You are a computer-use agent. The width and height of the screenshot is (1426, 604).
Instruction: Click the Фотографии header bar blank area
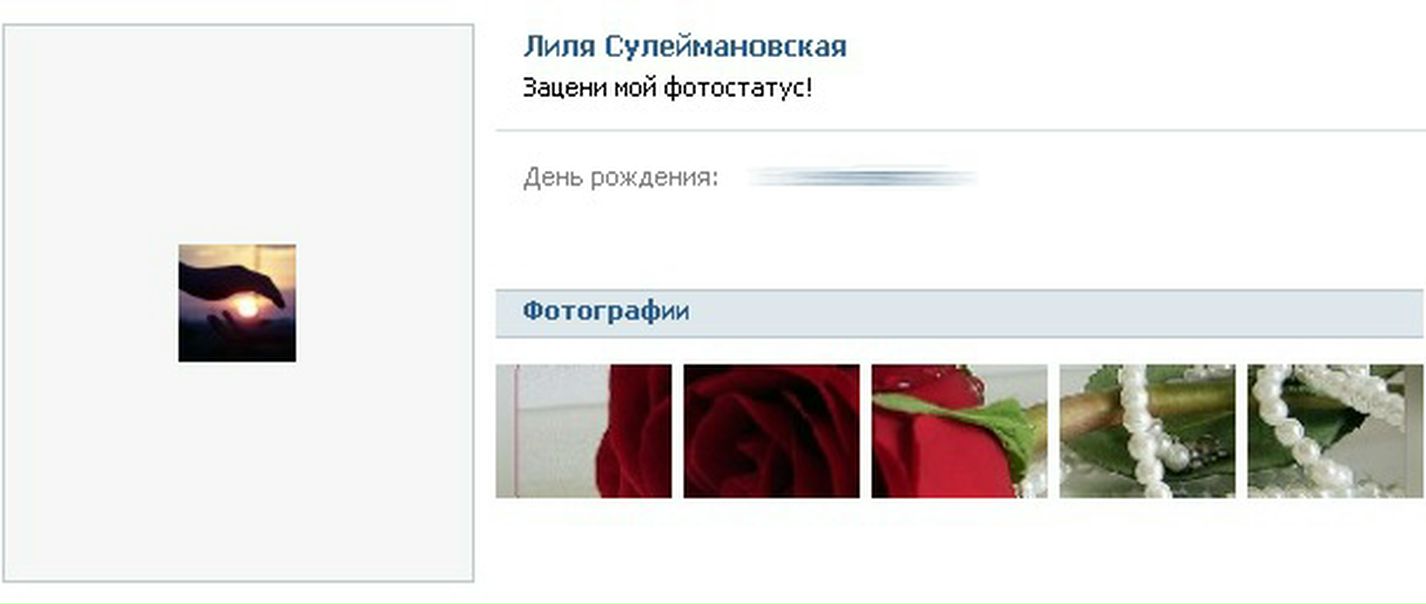tap(1050, 313)
